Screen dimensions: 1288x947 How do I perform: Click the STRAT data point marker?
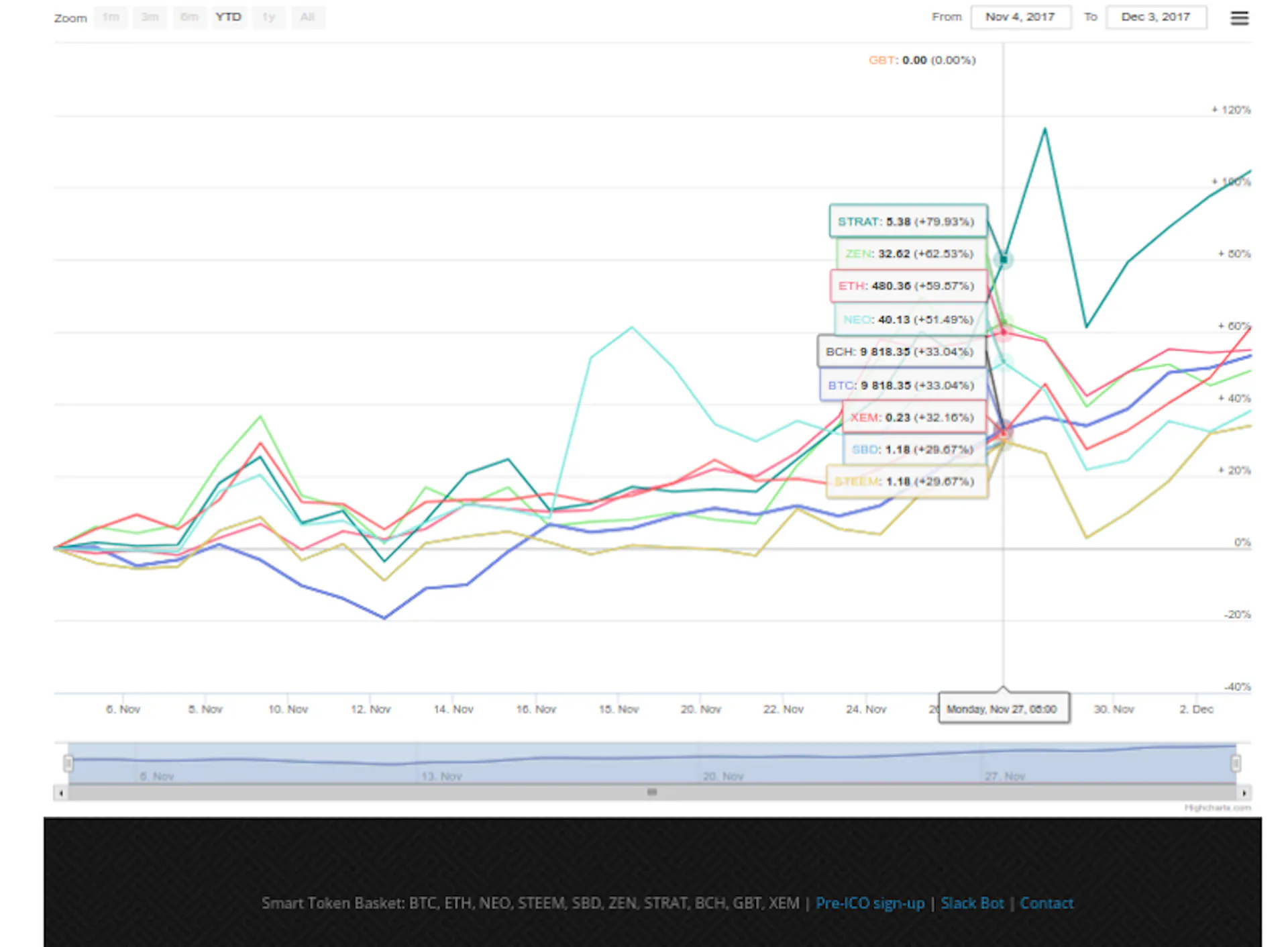pos(1004,259)
